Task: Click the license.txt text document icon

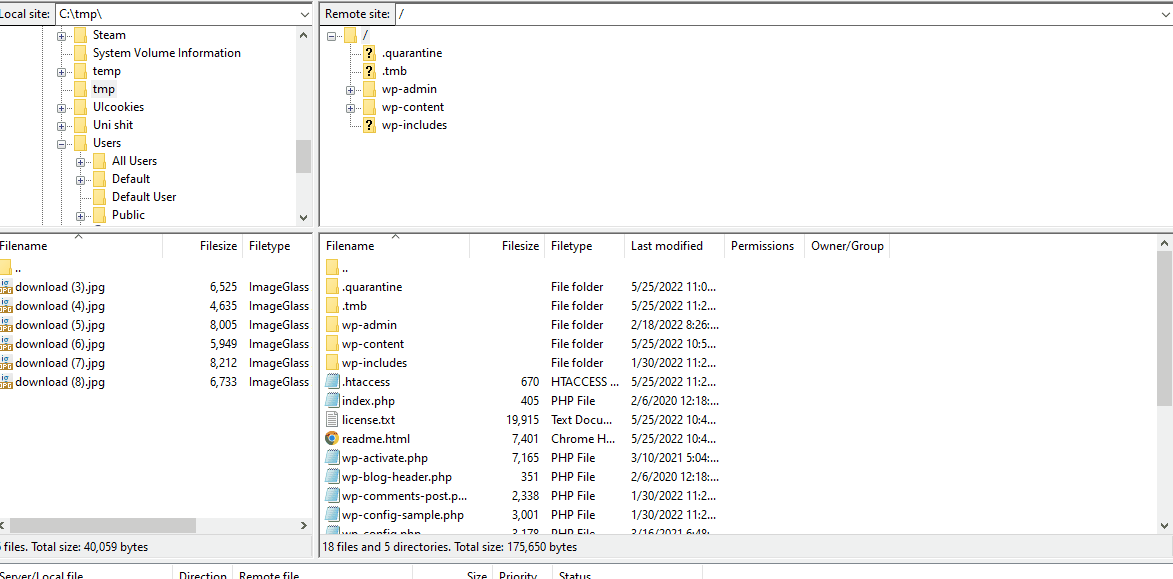Action: [332, 420]
